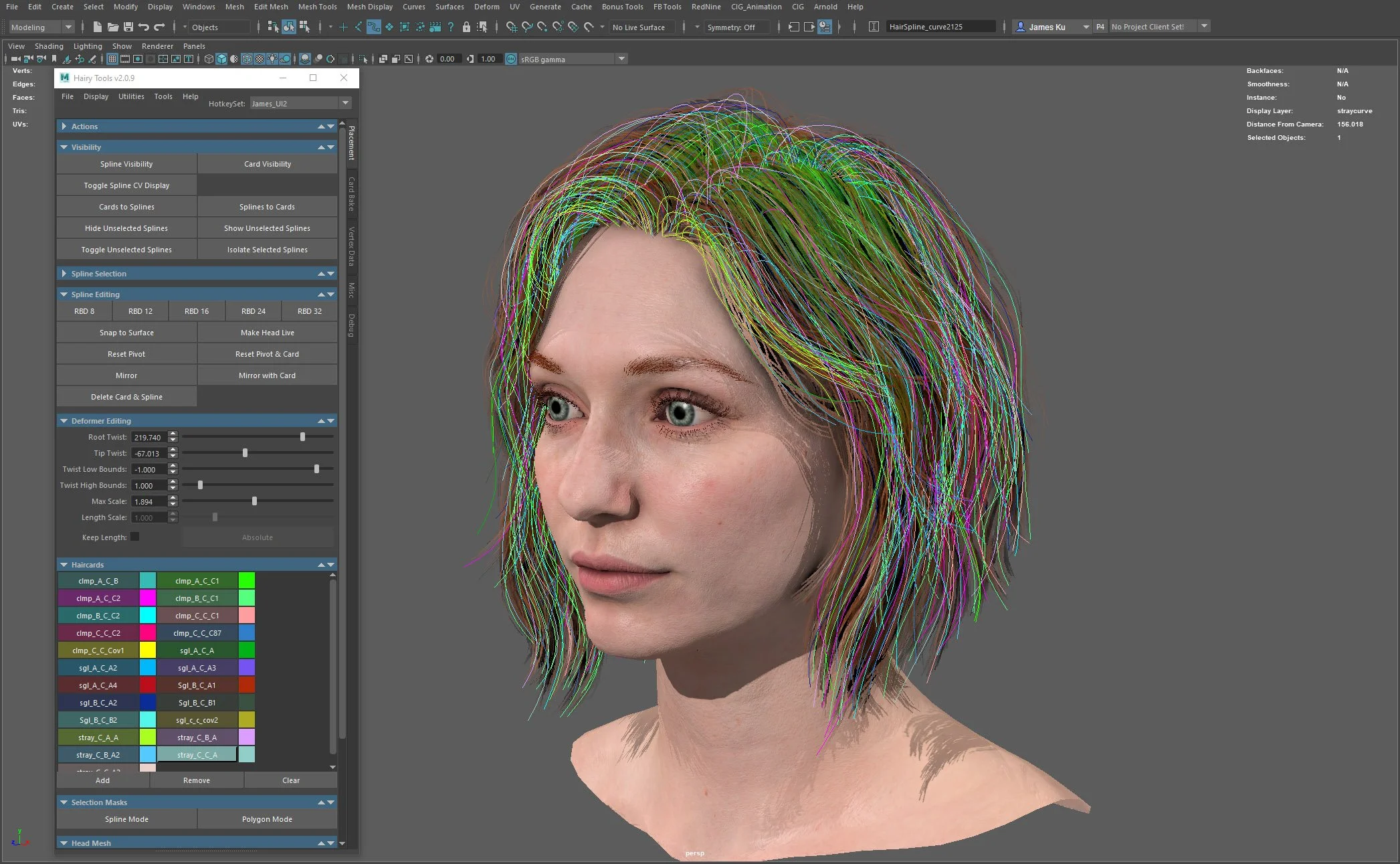Click the smooth shade all cube icon
1400x864 pixels.
pos(221,59)
